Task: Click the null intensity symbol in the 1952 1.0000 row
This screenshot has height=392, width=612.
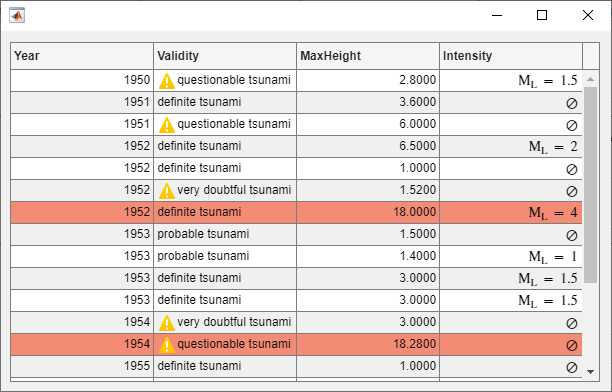Action: 571,169
